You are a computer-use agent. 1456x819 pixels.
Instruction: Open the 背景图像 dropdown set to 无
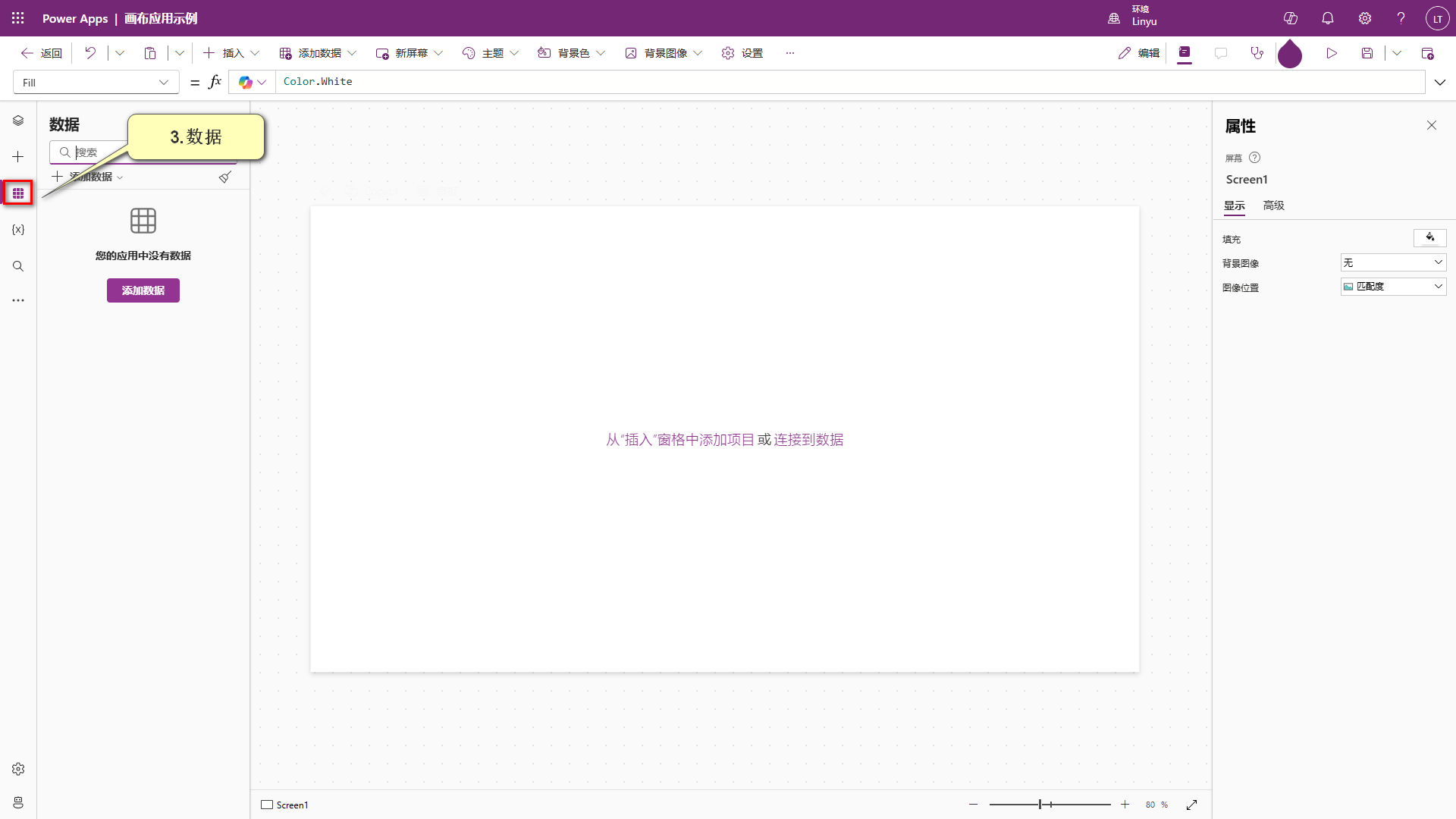[1393, 262]
